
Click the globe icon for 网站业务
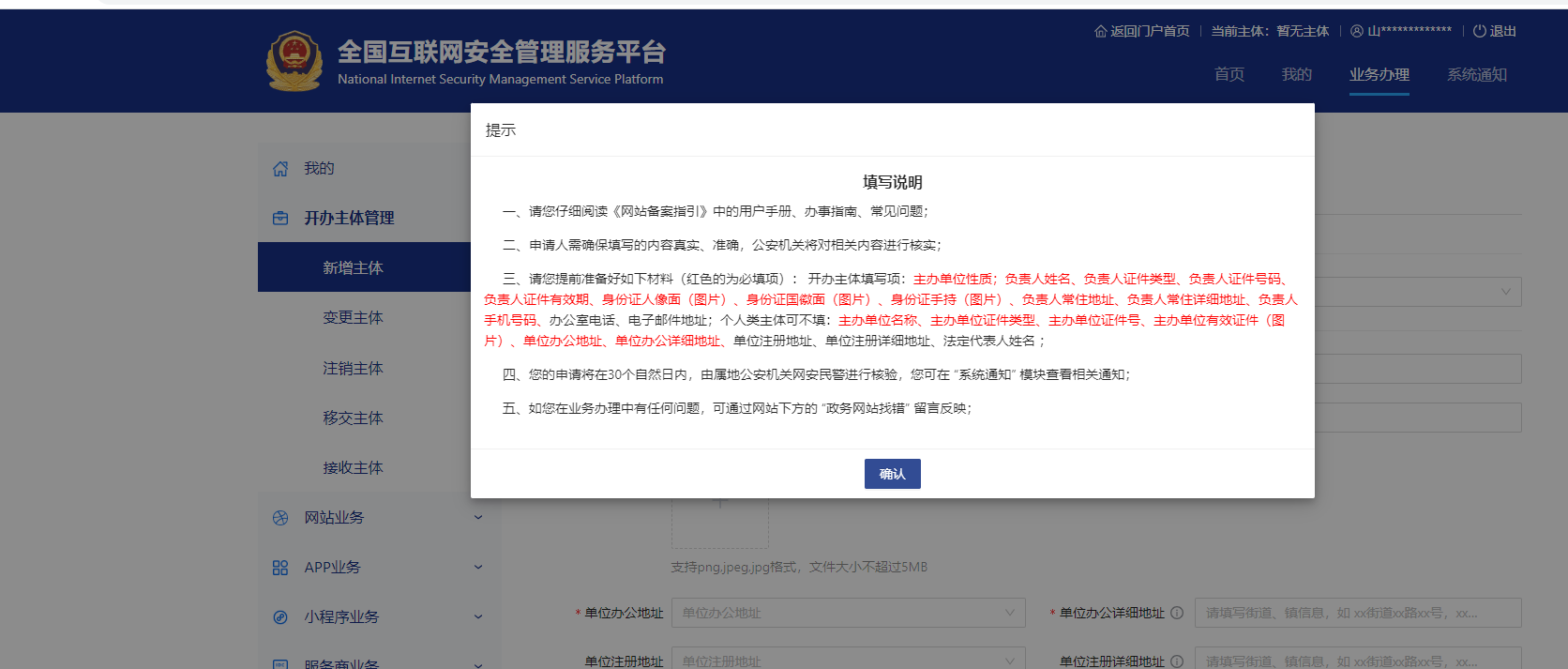click(280, 518)
